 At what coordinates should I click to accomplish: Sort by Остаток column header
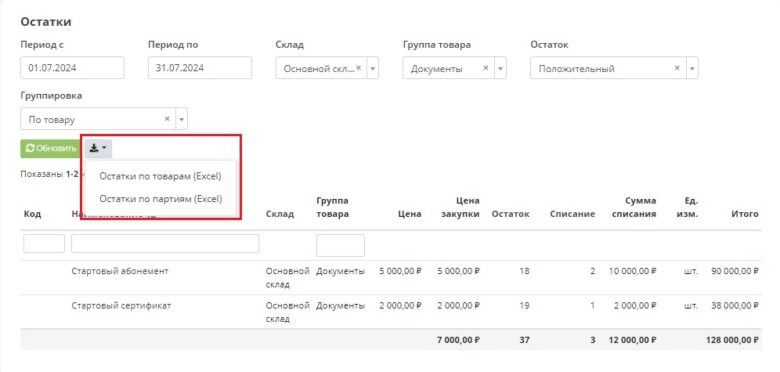(510, 214)
